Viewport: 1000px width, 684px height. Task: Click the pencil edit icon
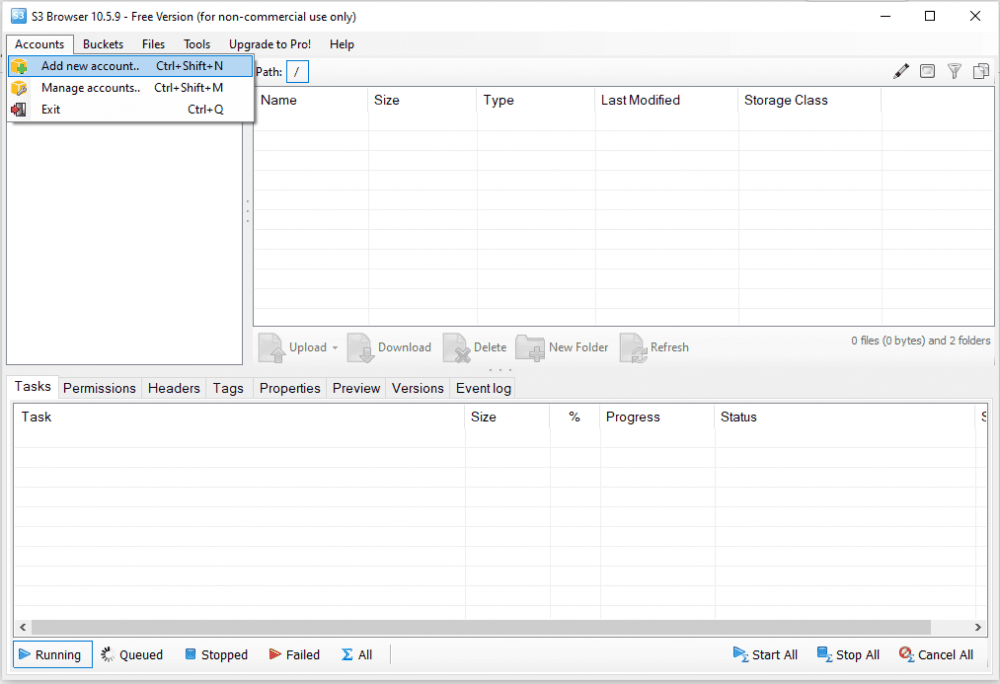[900, 71]
